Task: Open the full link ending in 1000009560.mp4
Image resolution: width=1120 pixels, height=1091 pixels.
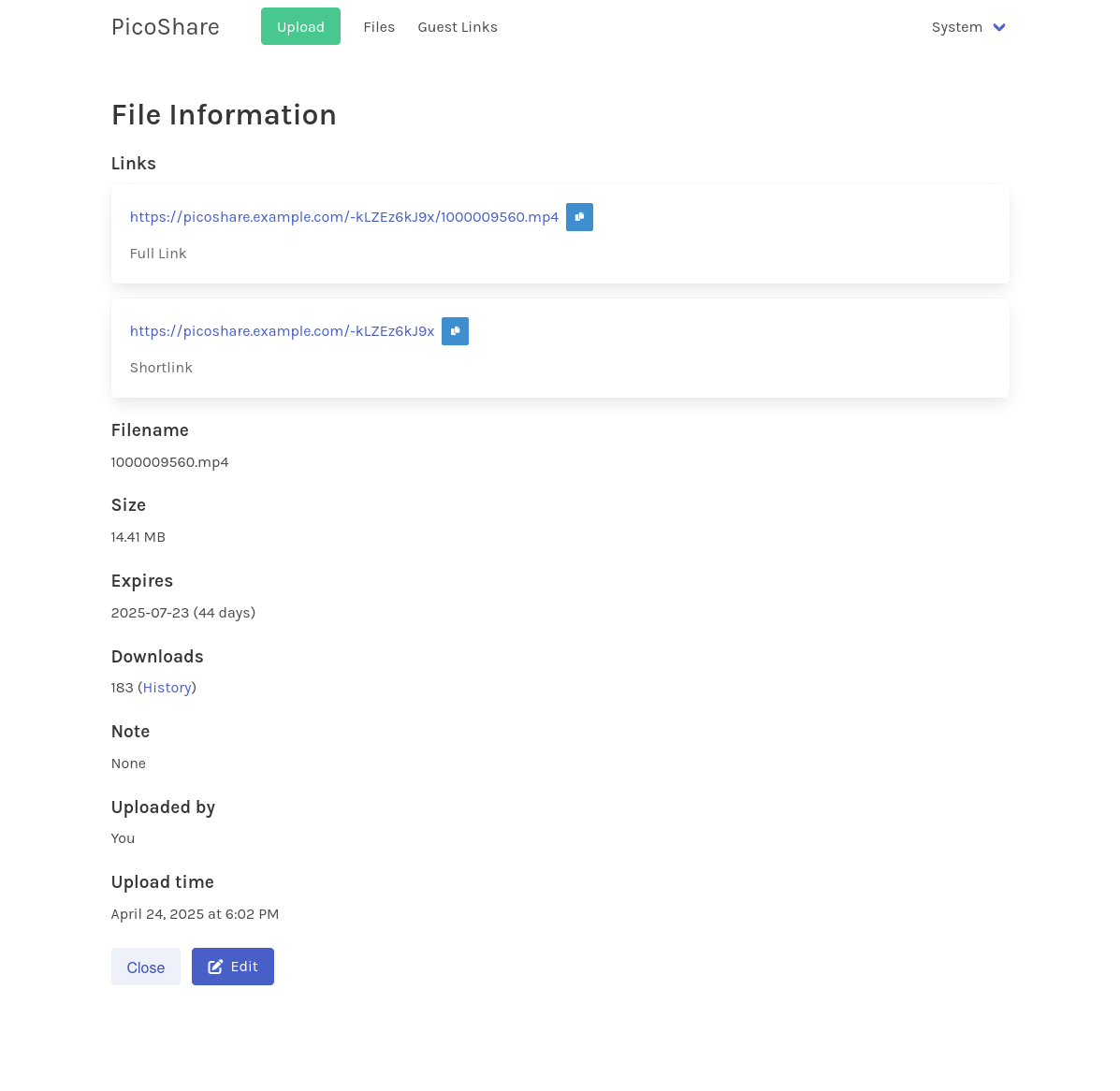Action: tap(344, 217)
